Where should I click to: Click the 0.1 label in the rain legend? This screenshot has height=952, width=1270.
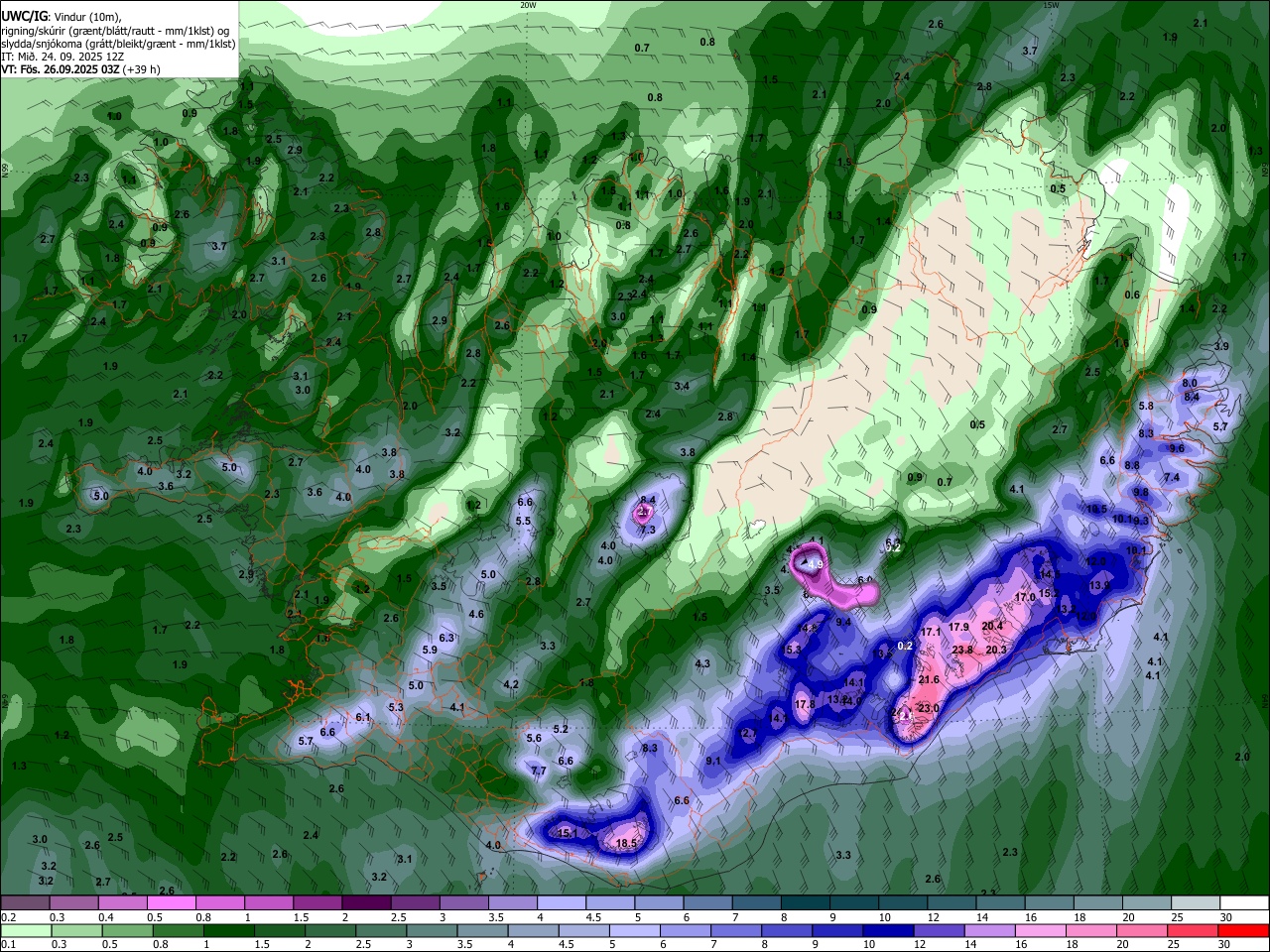click(8, 945)
